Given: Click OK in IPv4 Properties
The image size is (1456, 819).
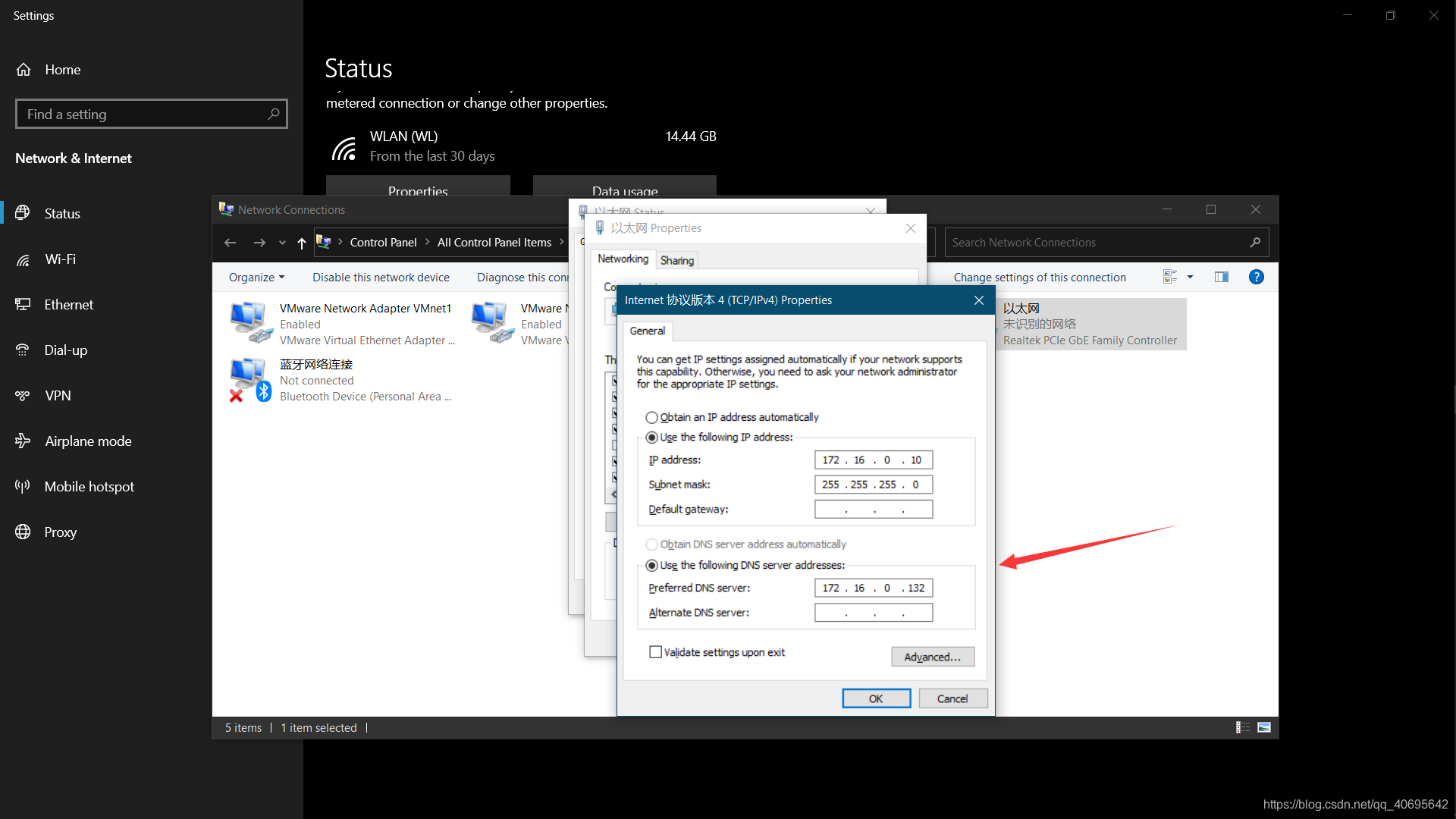Looking at the screenshot, I should pyautogui.click(x=876, y=698).
